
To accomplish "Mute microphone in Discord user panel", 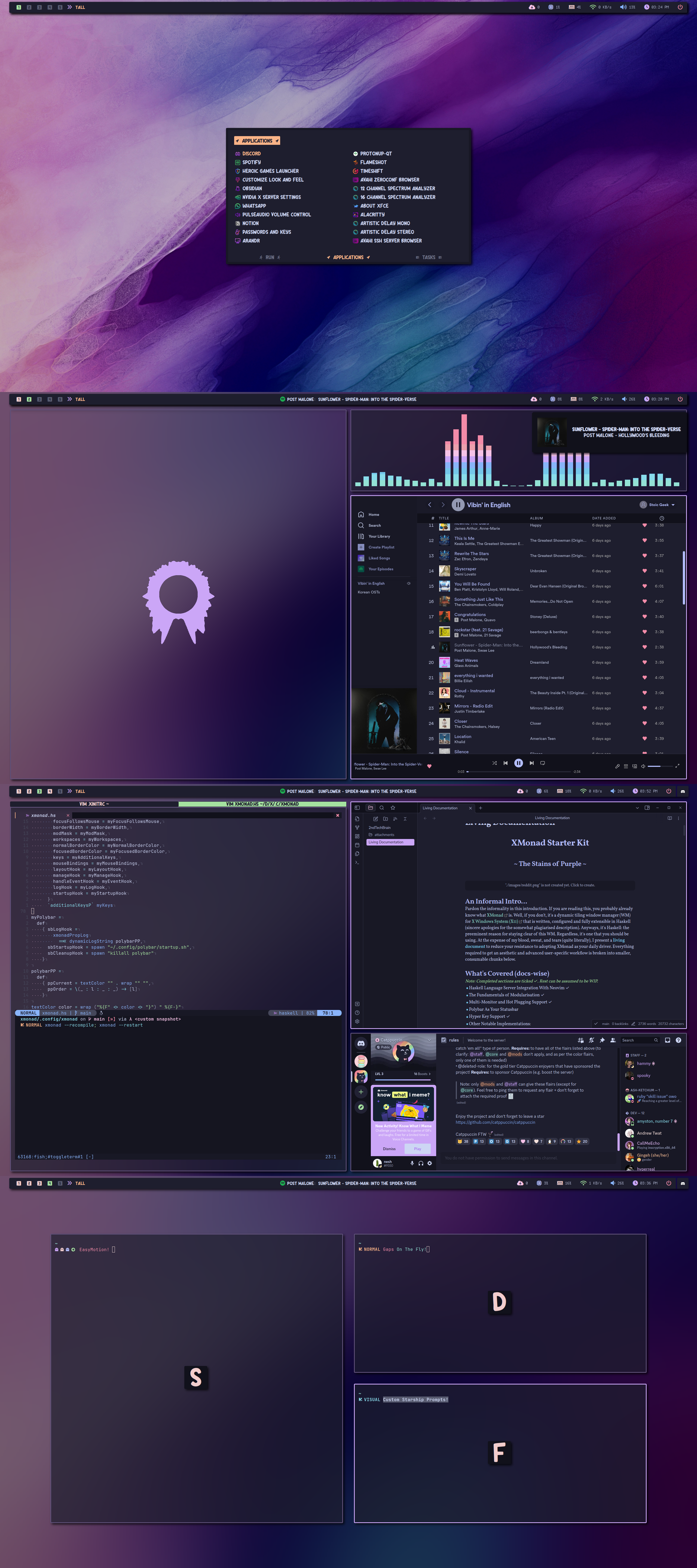I will pyautogui.click(x=412, y=1163).
